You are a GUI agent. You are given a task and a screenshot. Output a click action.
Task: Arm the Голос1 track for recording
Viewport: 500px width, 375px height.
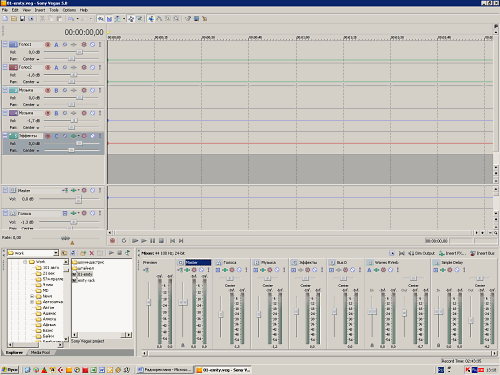tap(48, 44)
